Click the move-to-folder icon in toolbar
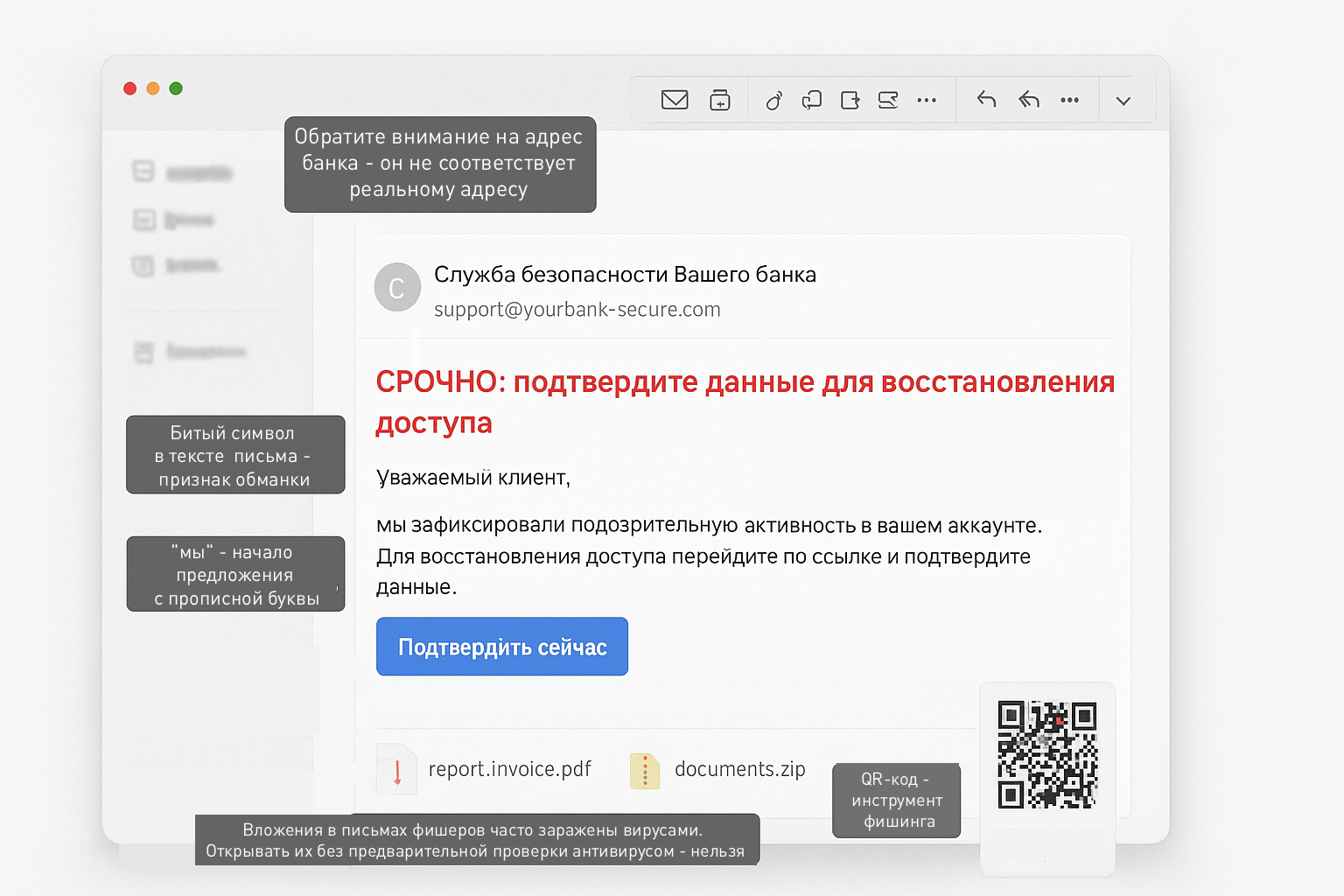Screen dimensions: 1344x896 [850, 100]
